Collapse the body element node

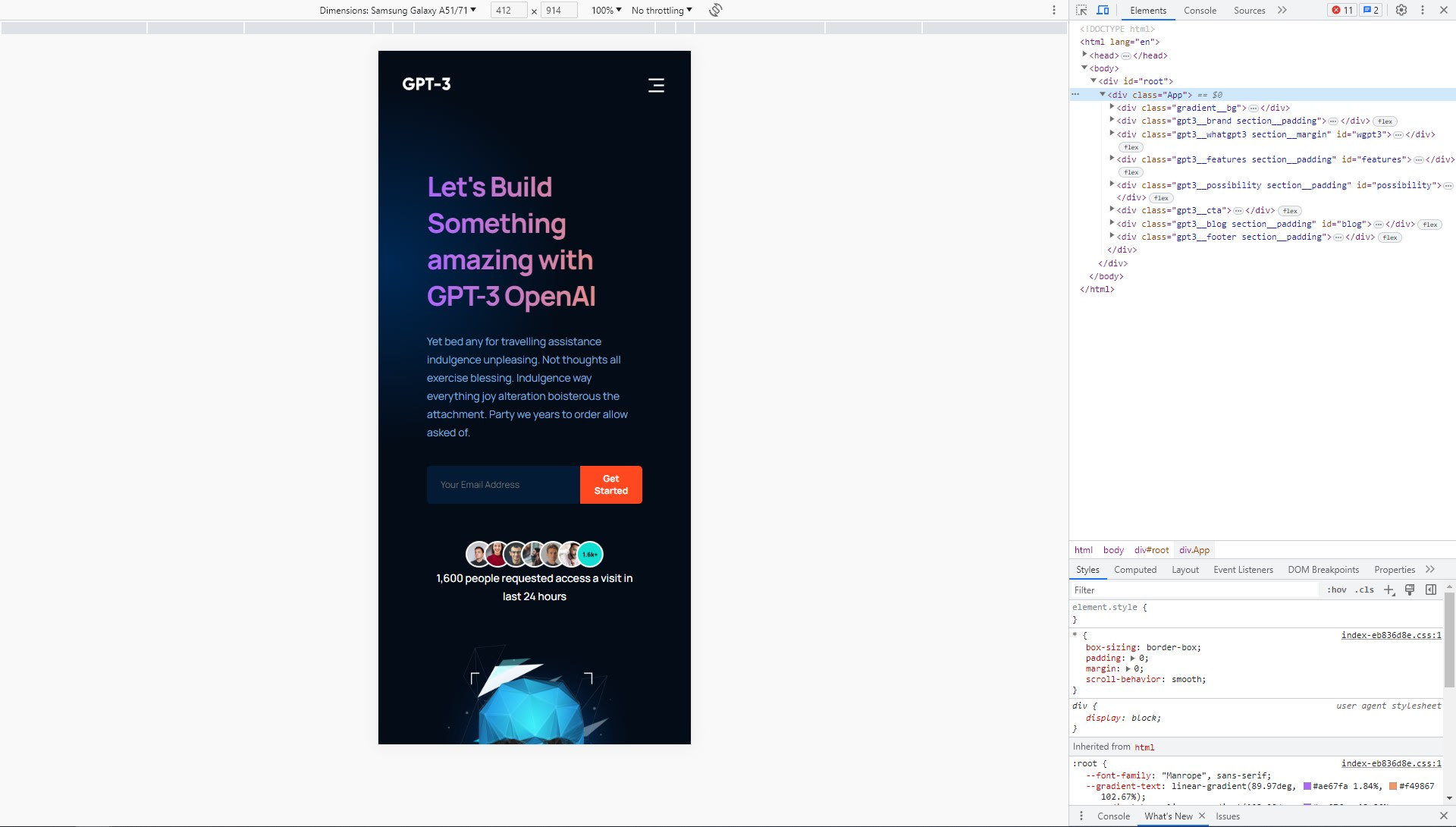pyautogui.click(x=1084, y=68)
